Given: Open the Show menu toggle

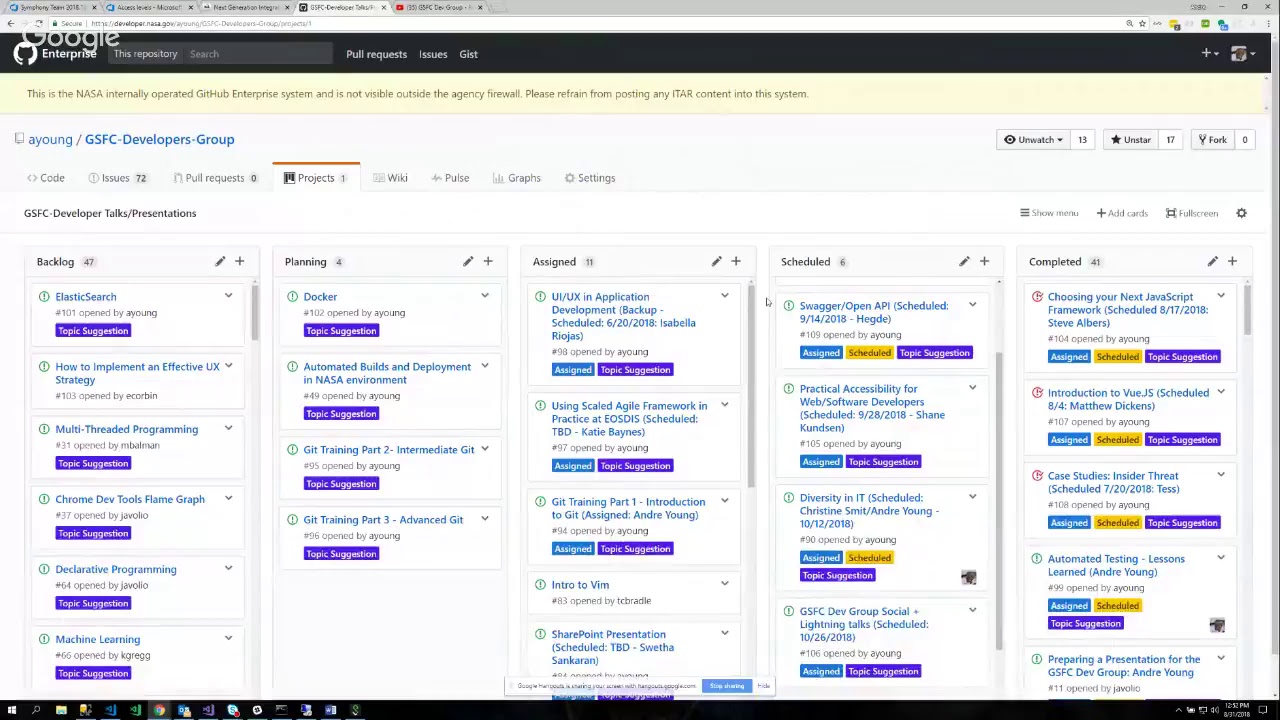Looking at the screenshot, I should coord(1048,213).
